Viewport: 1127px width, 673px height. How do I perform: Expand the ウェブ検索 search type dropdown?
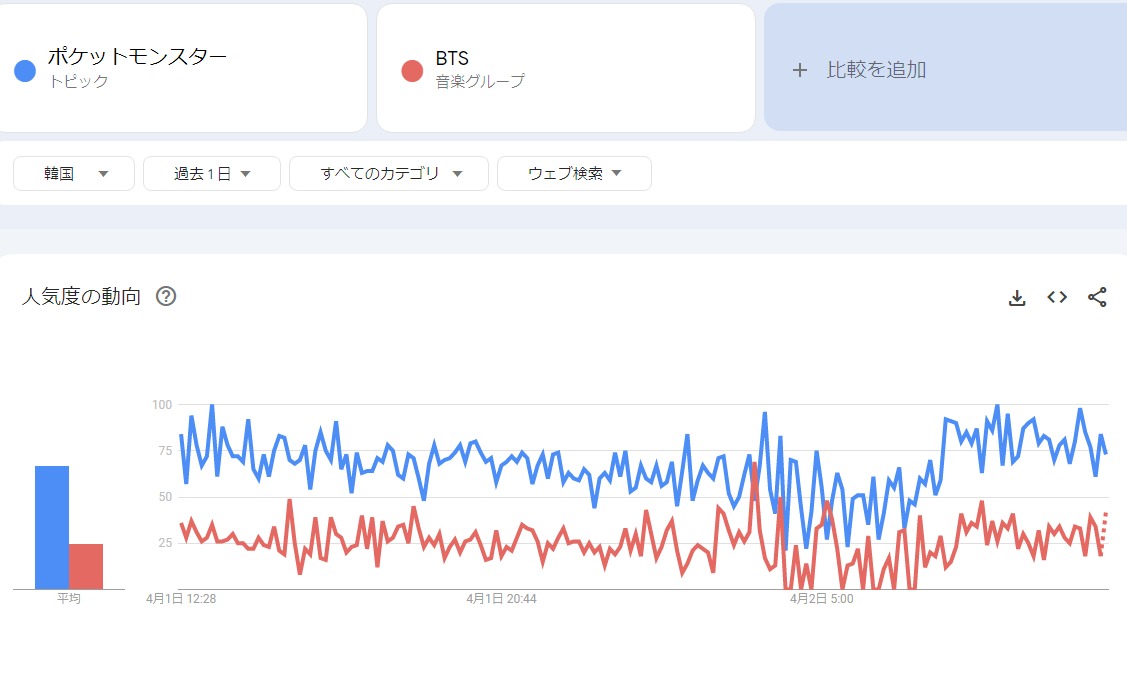pos(574,174)
